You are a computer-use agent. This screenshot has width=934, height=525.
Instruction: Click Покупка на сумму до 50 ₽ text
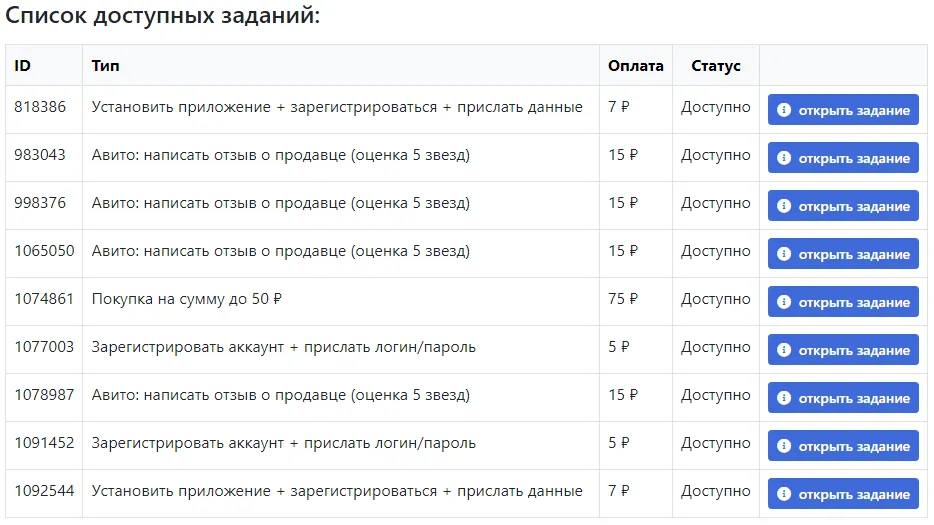pyautogui.click(x=194, y=299)
